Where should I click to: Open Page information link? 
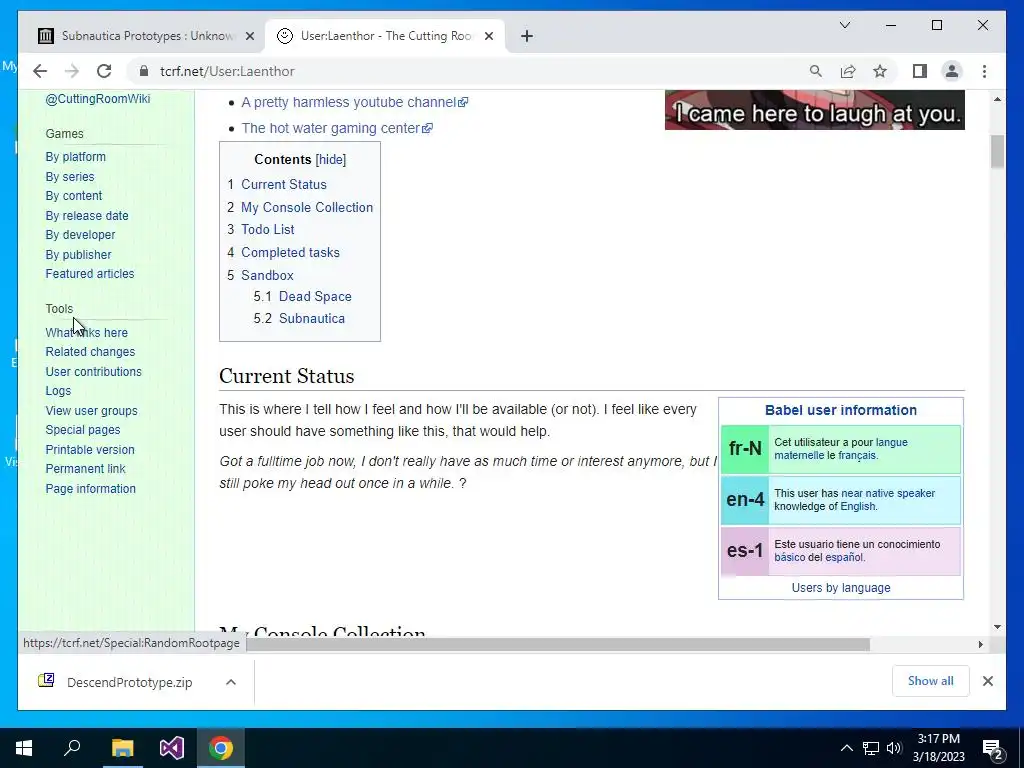91,488
